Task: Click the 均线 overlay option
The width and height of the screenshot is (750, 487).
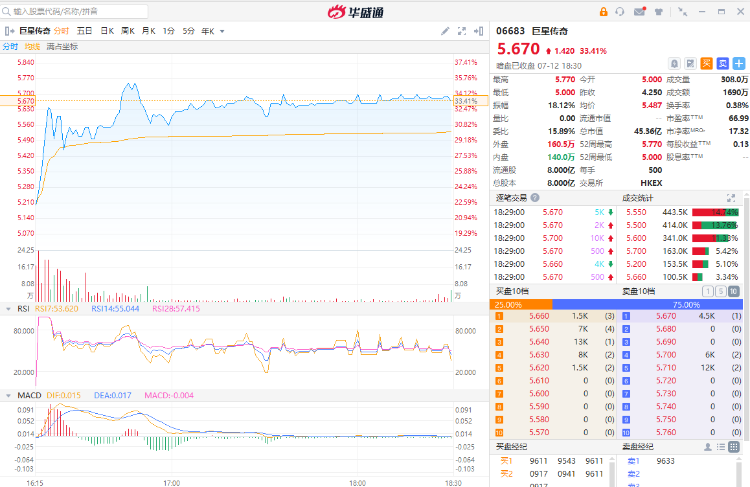Action: tap(33, 46)
